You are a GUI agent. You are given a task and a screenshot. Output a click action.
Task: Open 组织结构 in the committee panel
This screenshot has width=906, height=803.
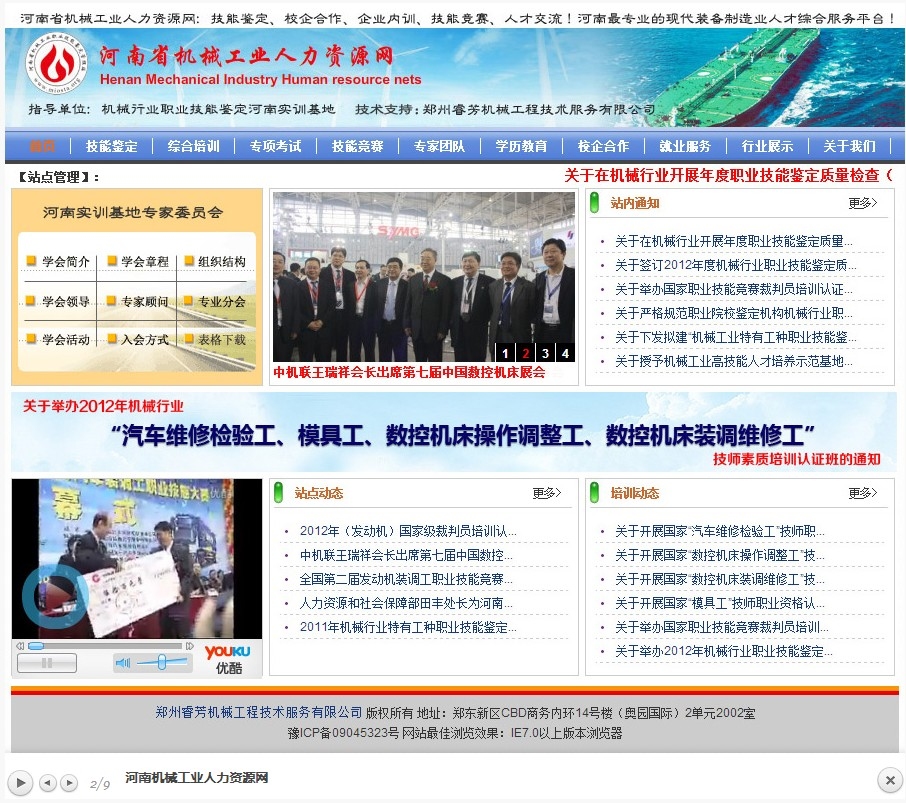222,262
